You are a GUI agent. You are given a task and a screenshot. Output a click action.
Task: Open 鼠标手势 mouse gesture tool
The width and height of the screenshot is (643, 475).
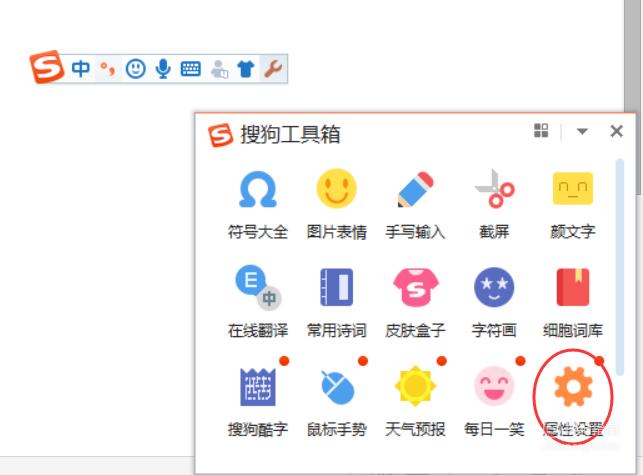click(337, 402)
